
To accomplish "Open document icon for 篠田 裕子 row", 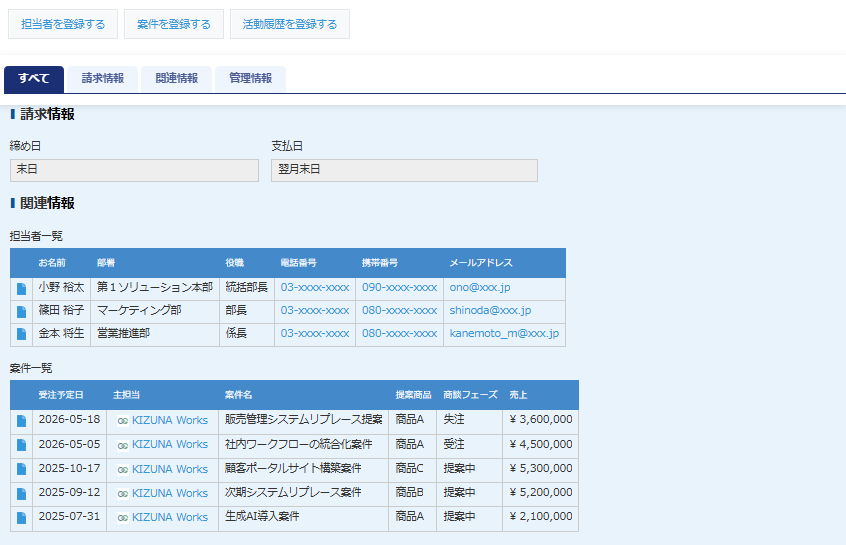I will 22,311.
